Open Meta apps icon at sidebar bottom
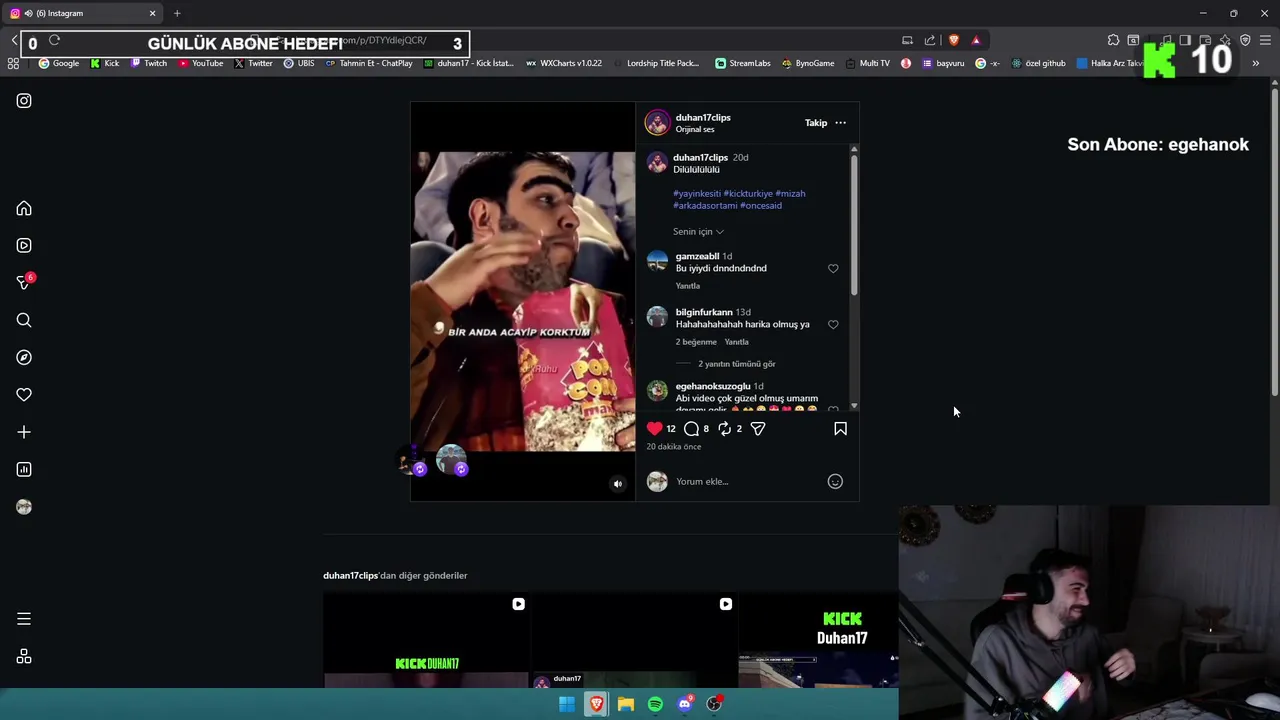Image resolution: width=1280 pixels, height=720 pixels. click(x=24, y=656)
